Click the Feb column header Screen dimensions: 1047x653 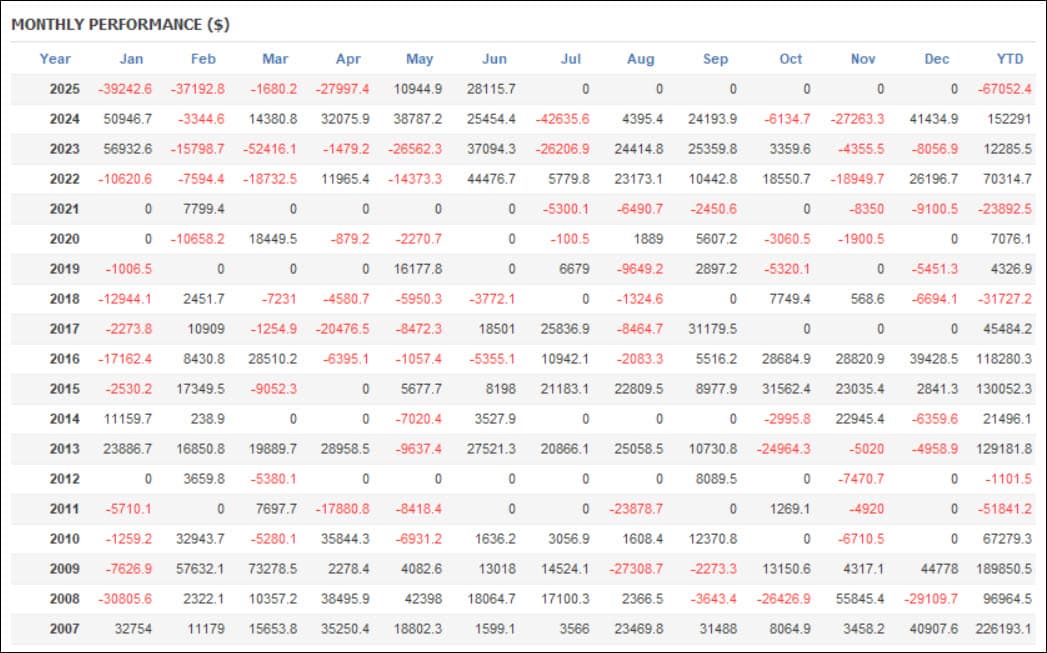(x=203, y=59)
